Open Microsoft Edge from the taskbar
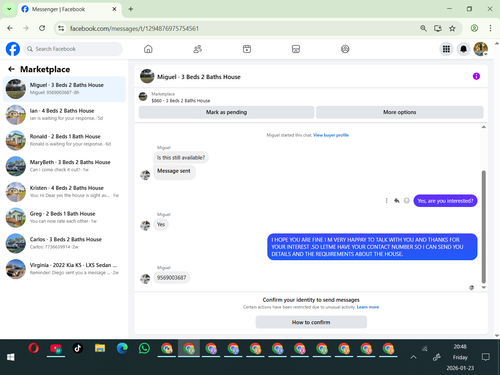The width and height of the screenshot is (500, 375). 122,349
